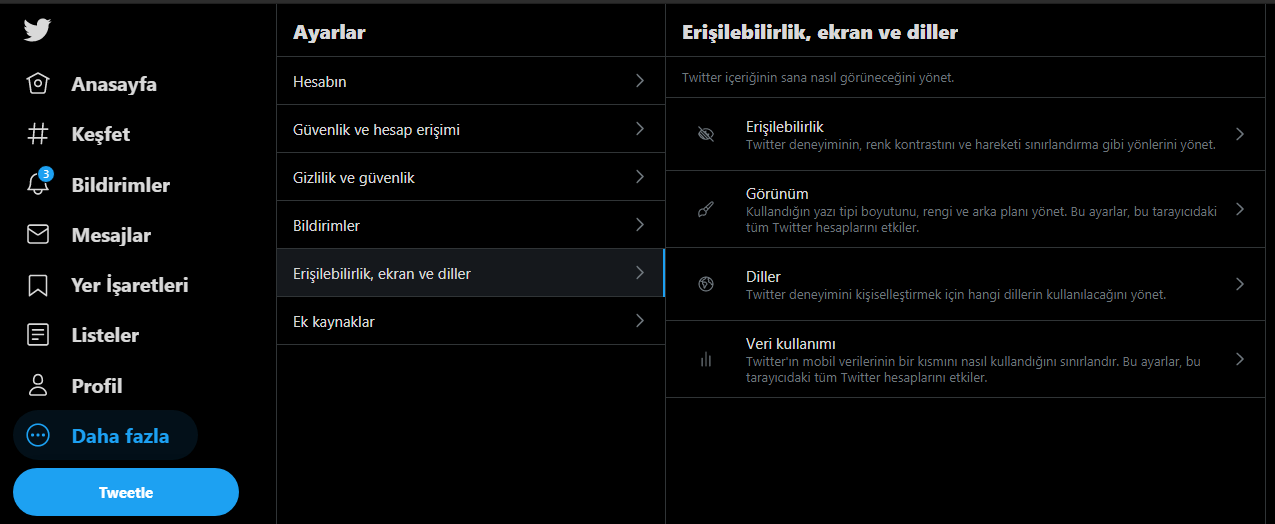Open the Erişilebilirlik accessibility option
The image size is (1275, 524).
(785, 127)
